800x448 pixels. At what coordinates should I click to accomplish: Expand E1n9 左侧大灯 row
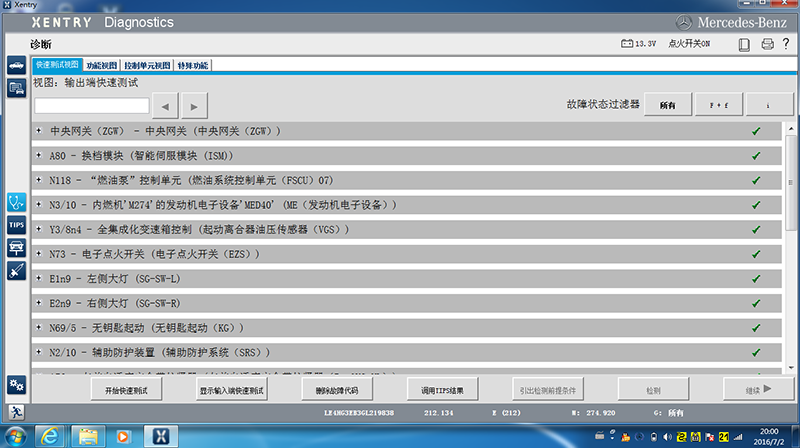[x=39, y=279]
